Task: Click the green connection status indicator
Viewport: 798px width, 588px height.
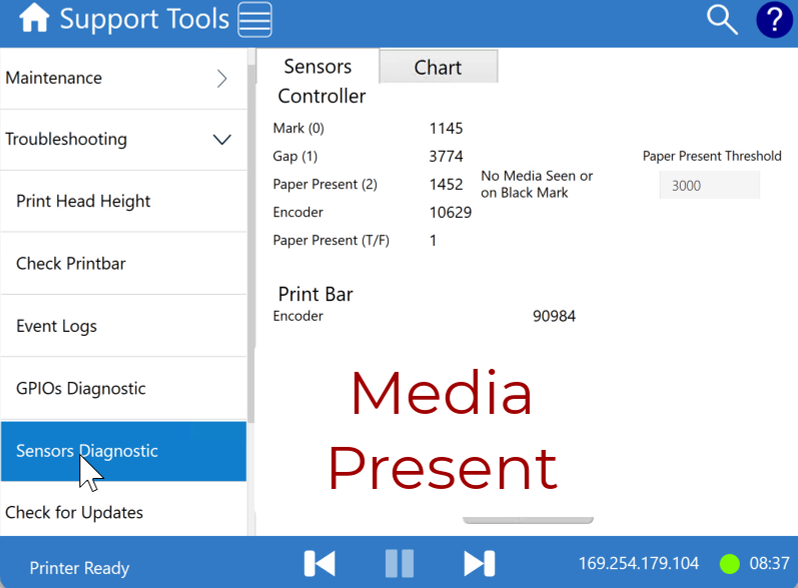Action: [729, 563]
